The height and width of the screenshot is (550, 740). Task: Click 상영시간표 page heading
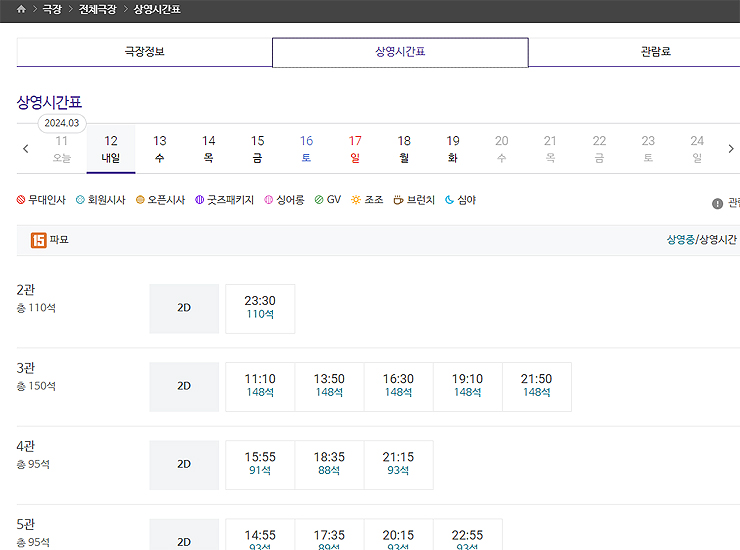coord(50,102)
